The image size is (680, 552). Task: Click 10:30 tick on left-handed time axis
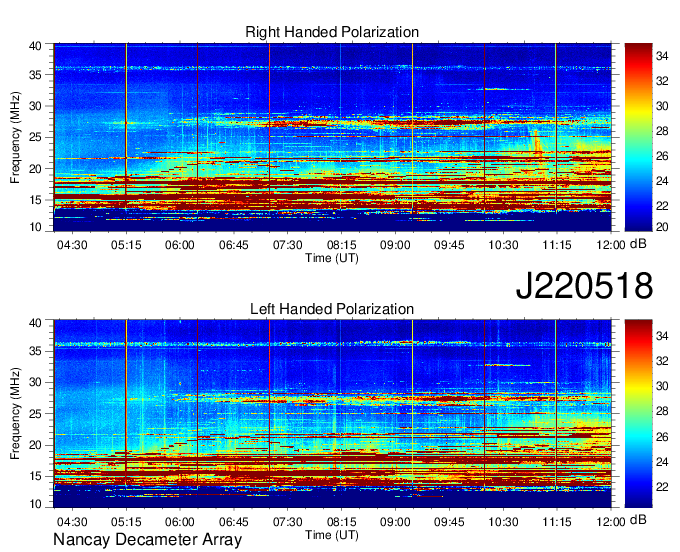pos(503,522)
